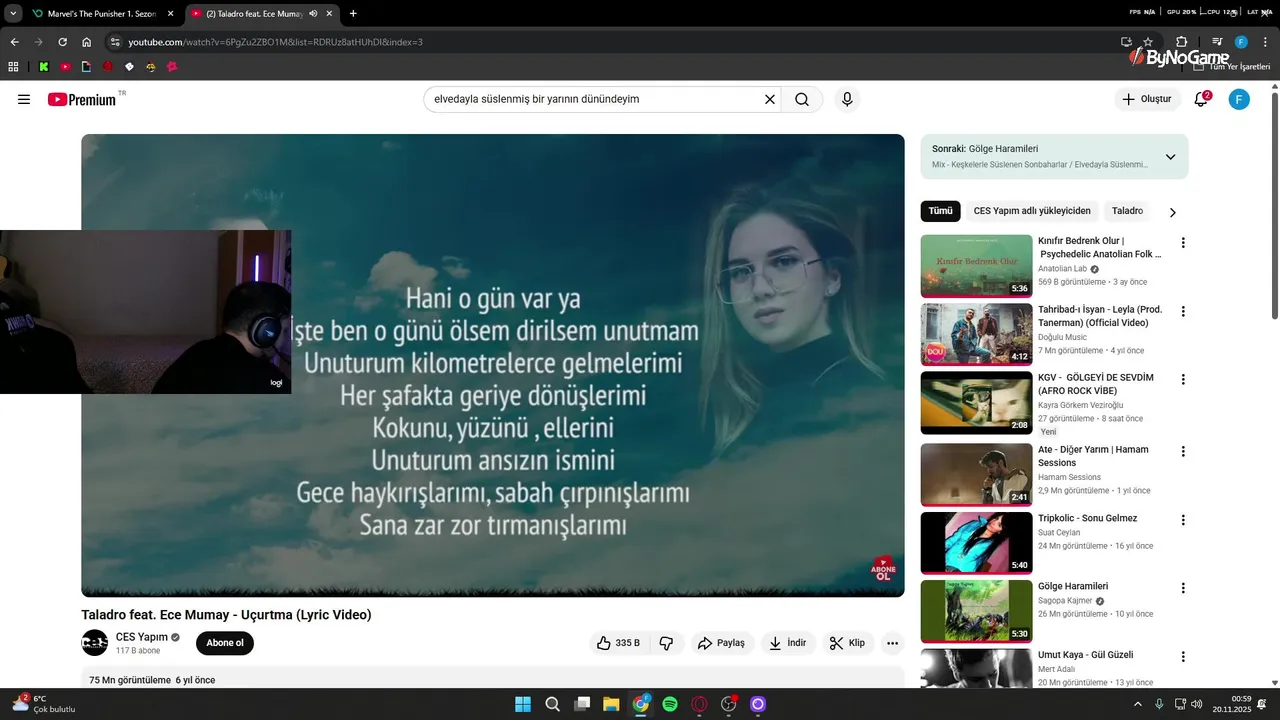
Task: Select the Tümü filter chip
Action: click(940, 211)
